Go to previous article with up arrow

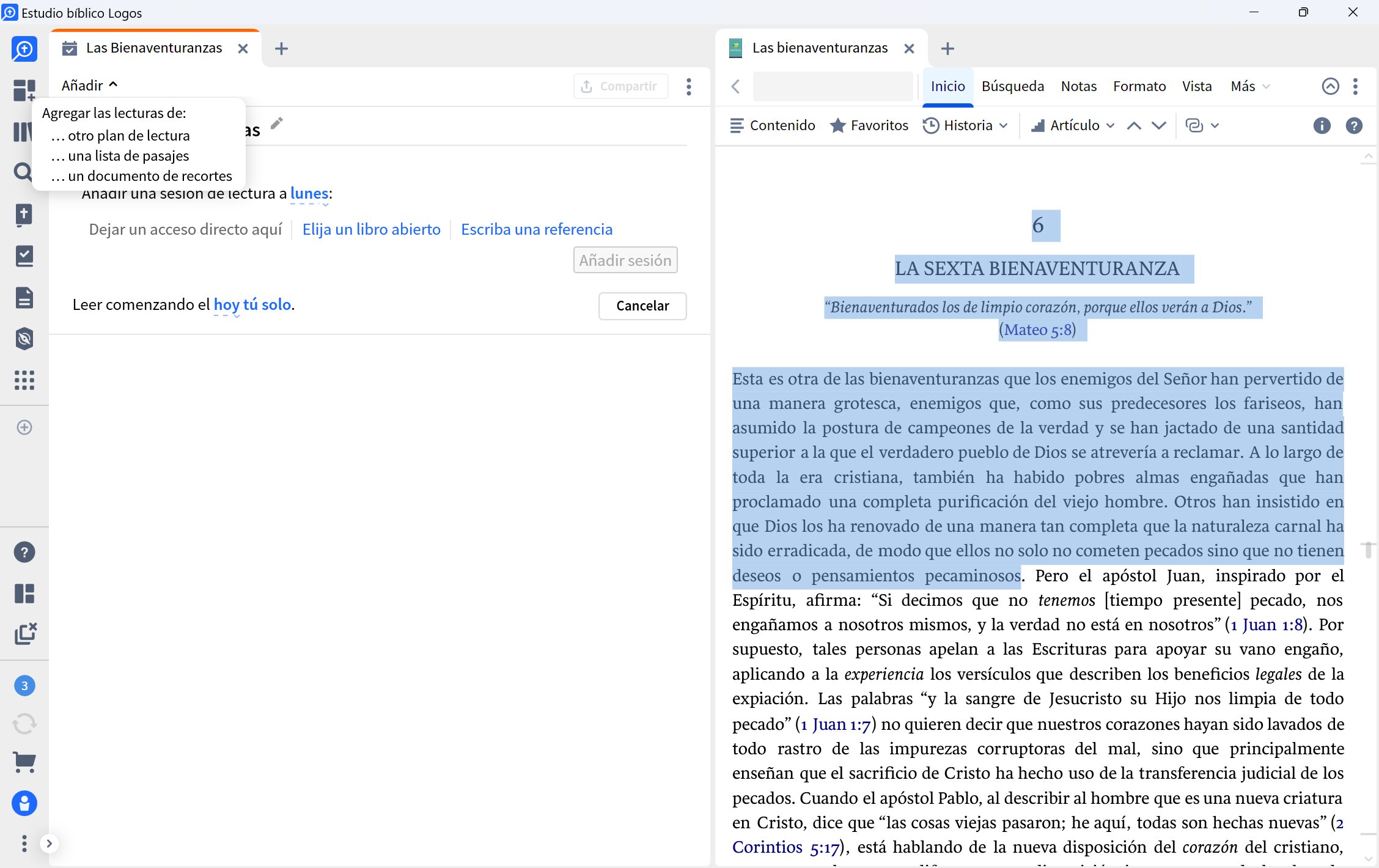(1134, 125)
